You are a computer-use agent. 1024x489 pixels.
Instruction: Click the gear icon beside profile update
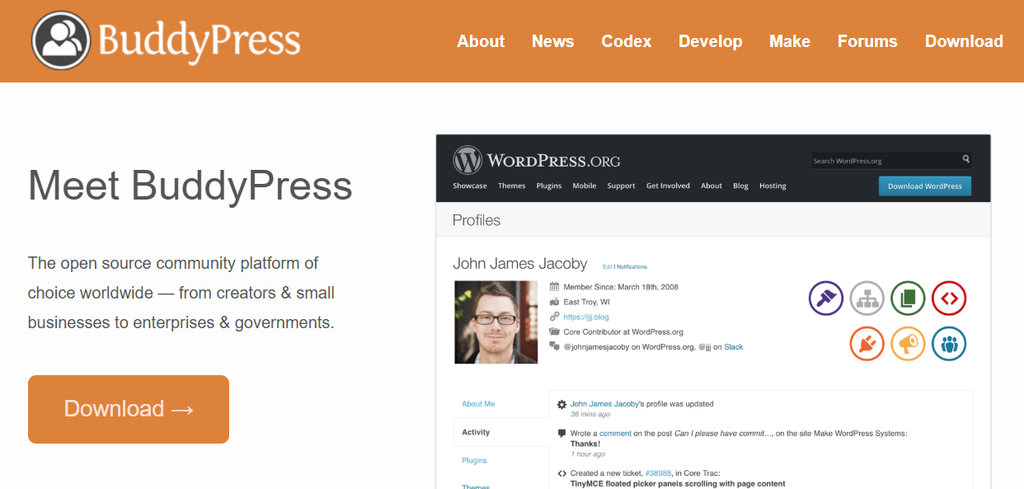pyautogui.click(x=562, y=405)
